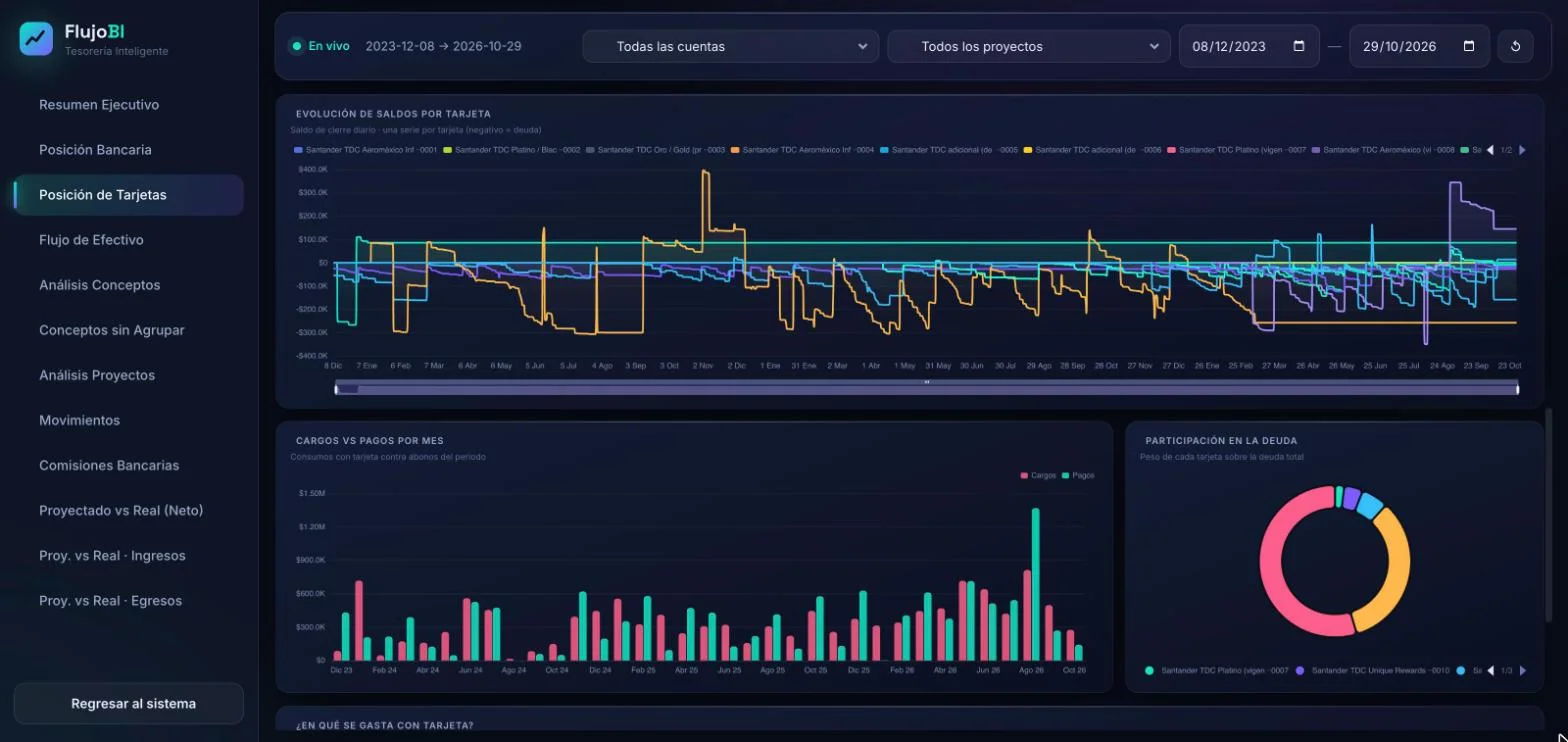Toggle Santander TDC adicional -0005 series

pyautogui.click(x=948, y=150)
